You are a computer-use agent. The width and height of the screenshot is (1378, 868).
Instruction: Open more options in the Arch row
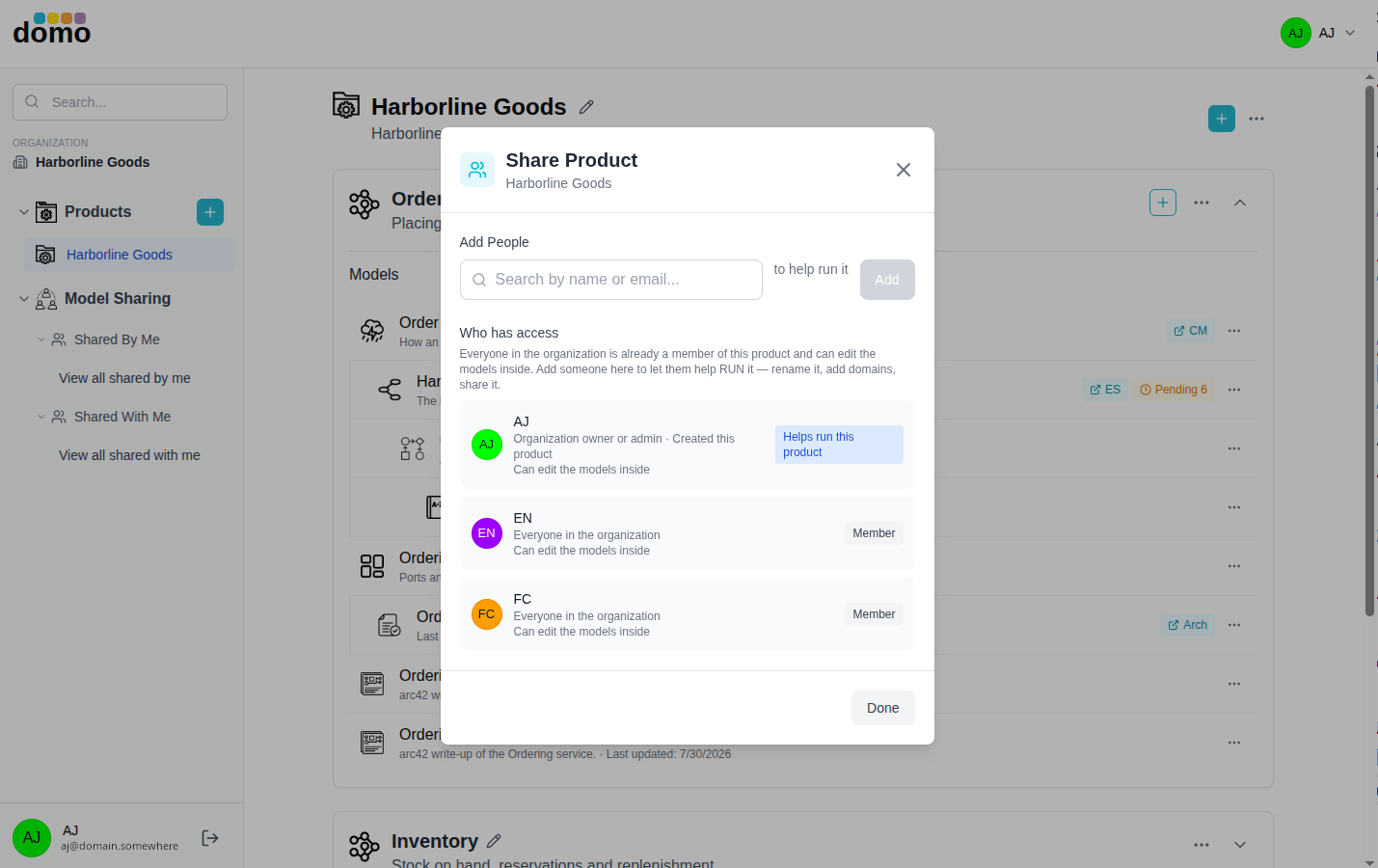1234,625
